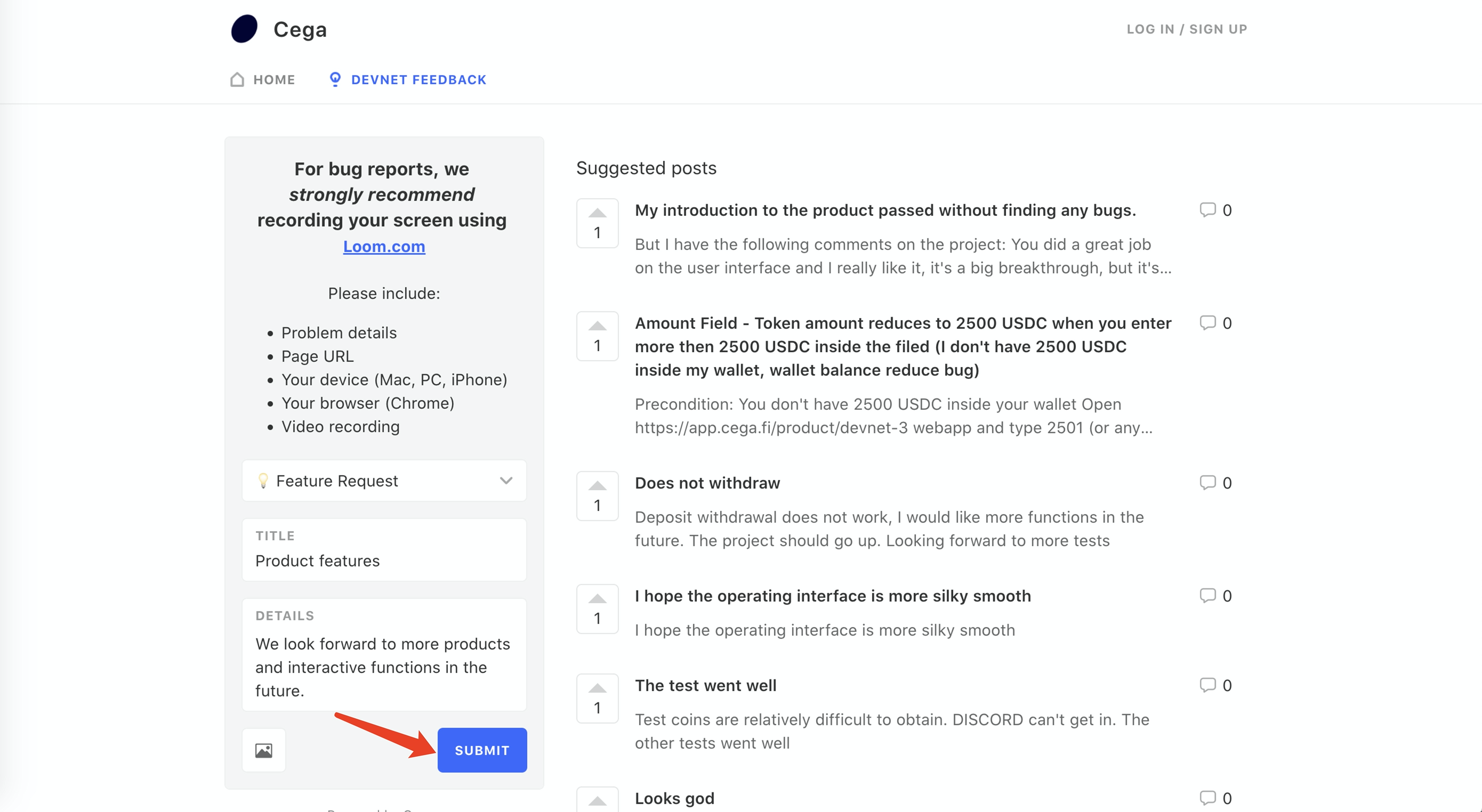The image size is (1482, 812).
Task: Click the dropdown chevron arrow
Action: [506, 481]
